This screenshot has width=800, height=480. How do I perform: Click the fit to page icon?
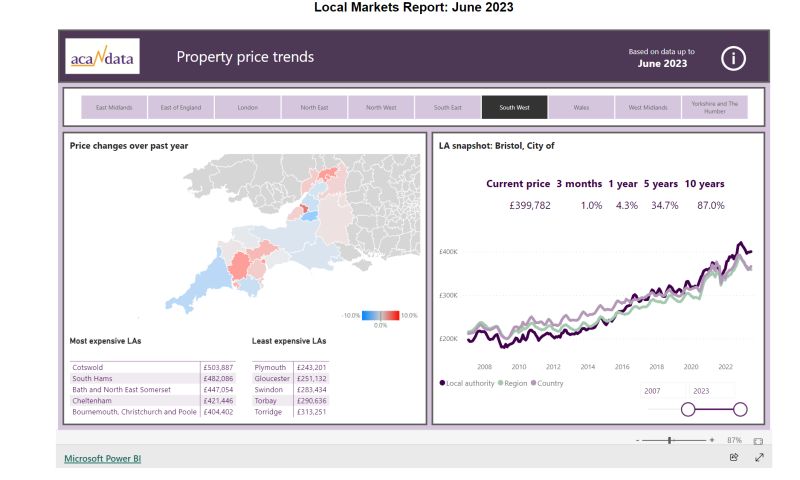758,440
